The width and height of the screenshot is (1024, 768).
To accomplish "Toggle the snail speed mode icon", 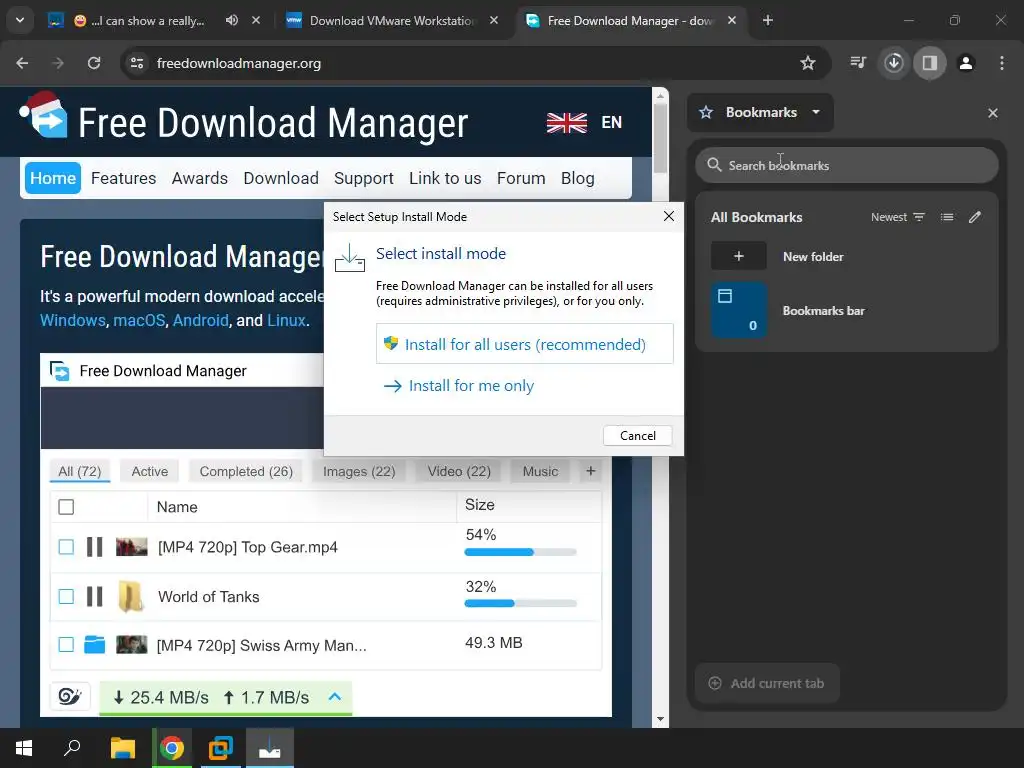I will (69, 697).
